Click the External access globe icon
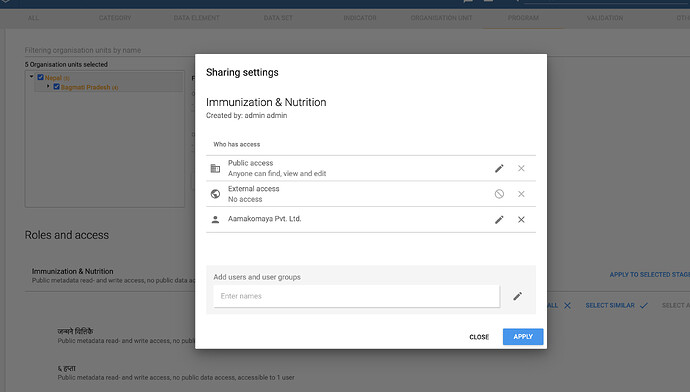 tap(215, 194)
